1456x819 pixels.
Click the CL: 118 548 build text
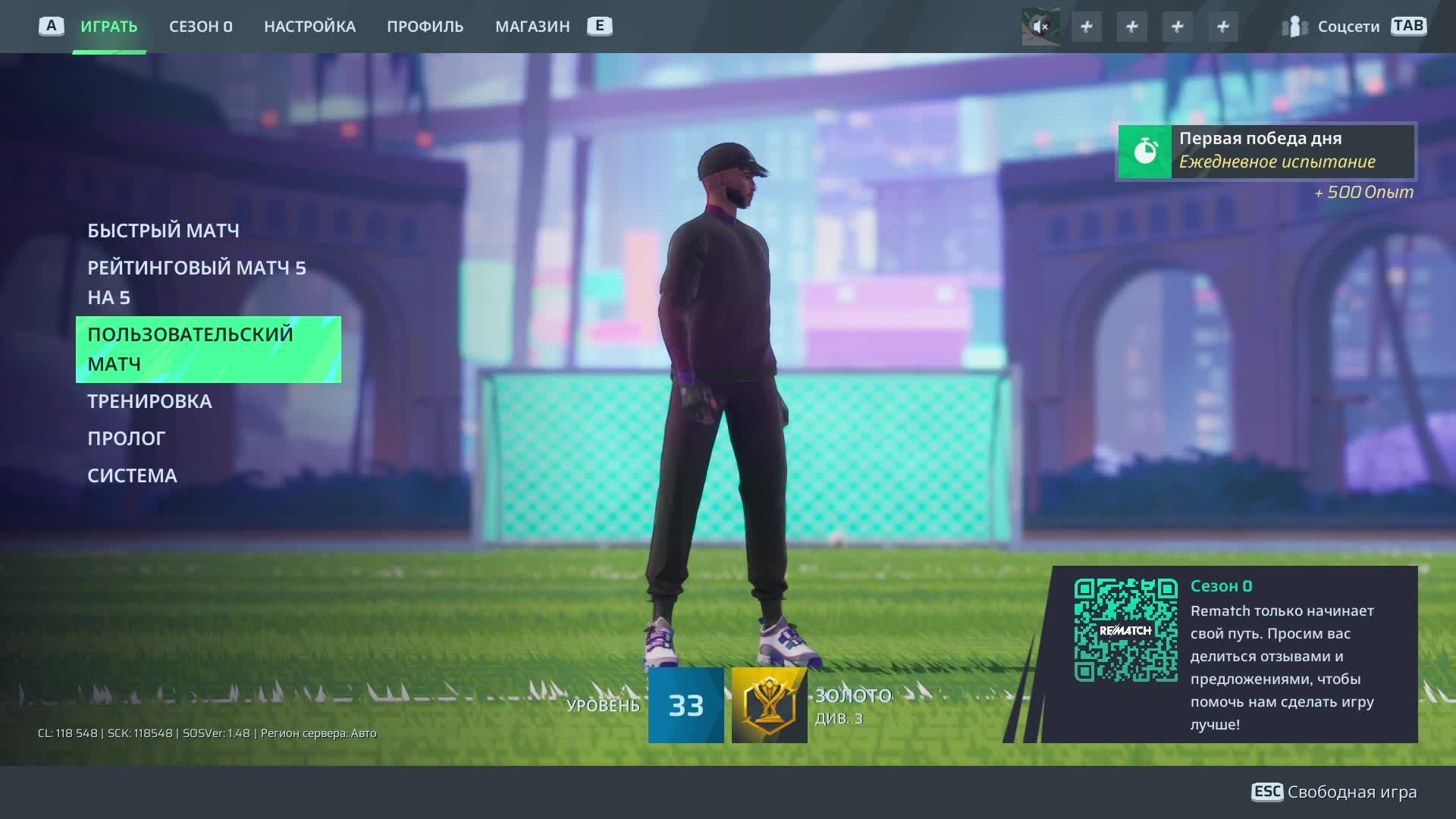coord(67,733)
